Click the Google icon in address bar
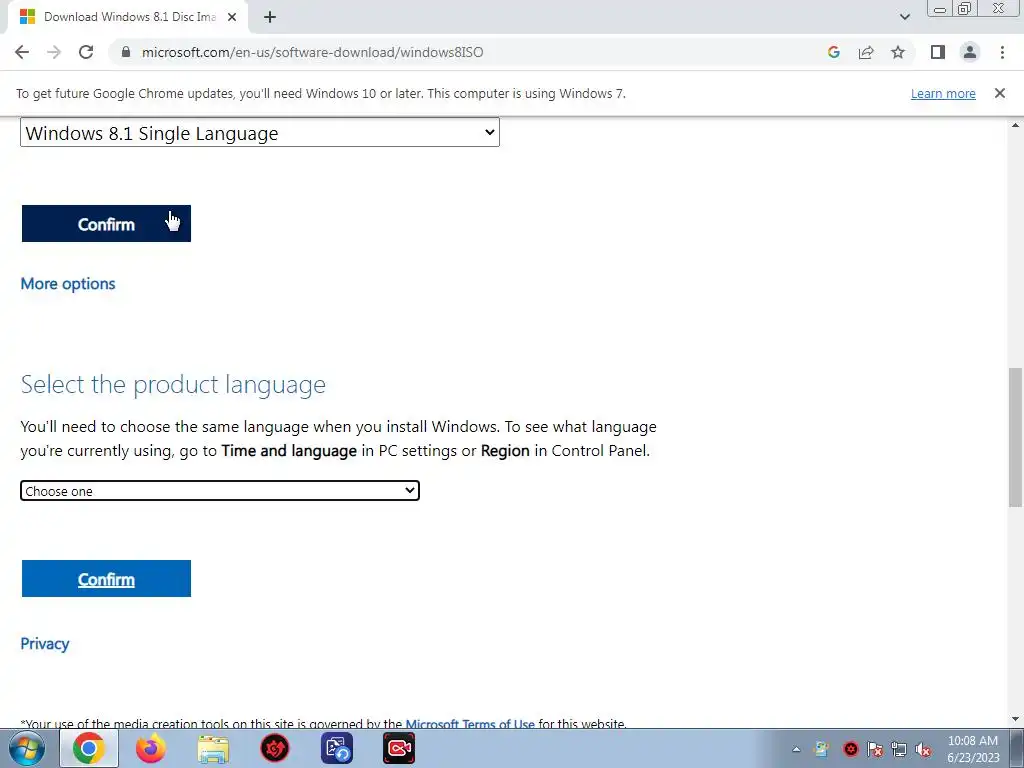The width and height of the screenshot is (1024, 768). [x=833, y=52]
